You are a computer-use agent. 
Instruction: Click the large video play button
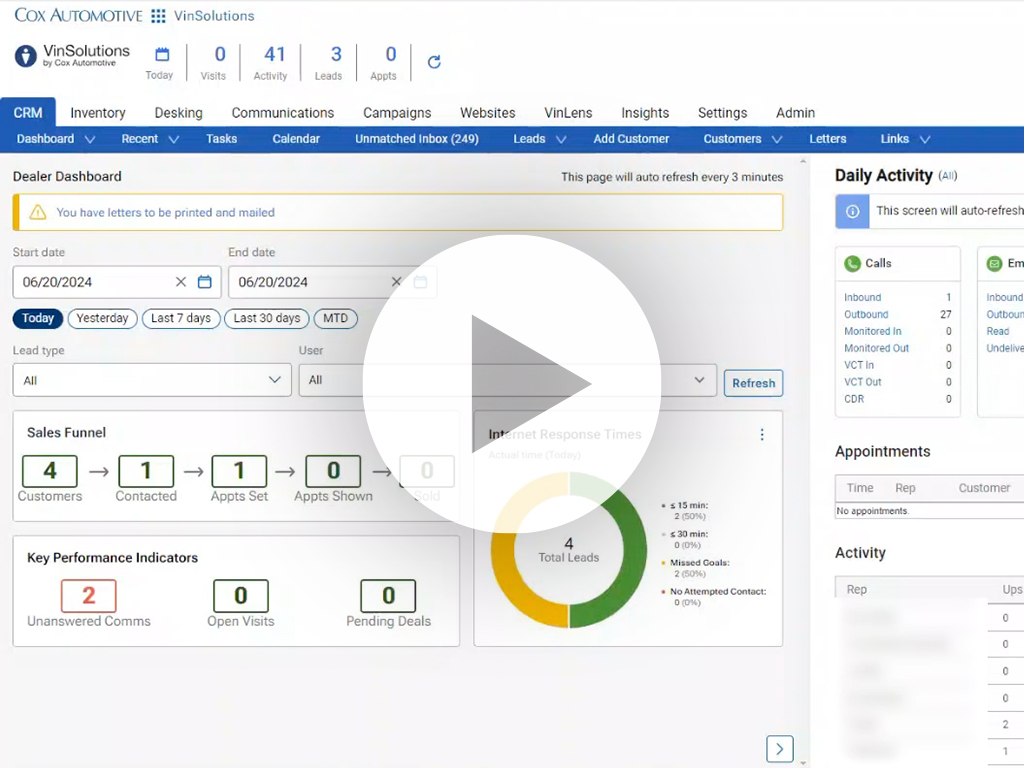512,384
